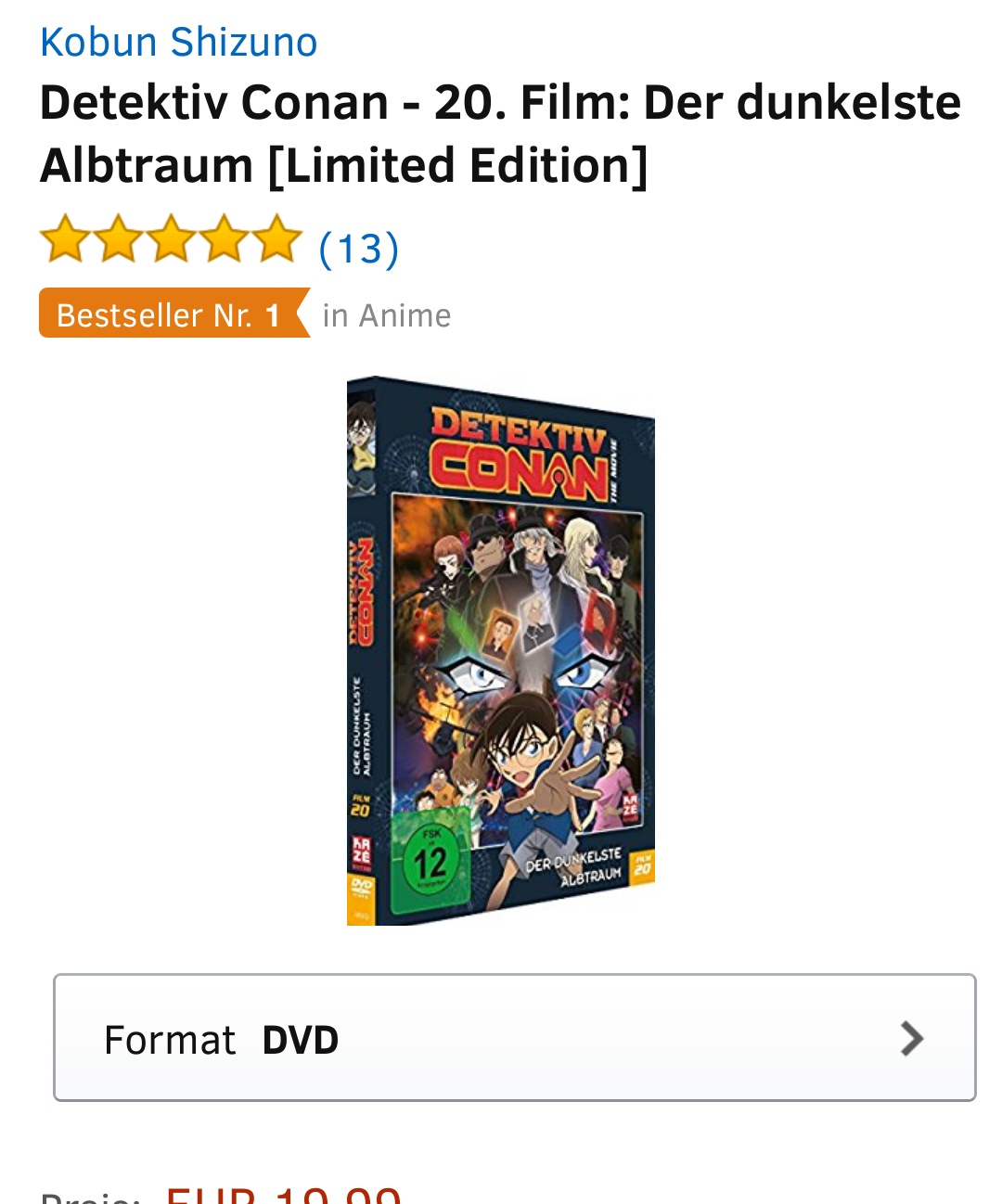Click the chevron arrow in Format box

(x=913, y=1038)
